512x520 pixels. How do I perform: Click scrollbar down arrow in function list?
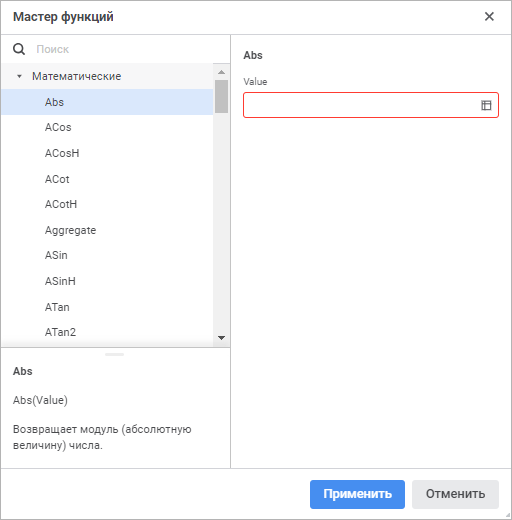221,338
